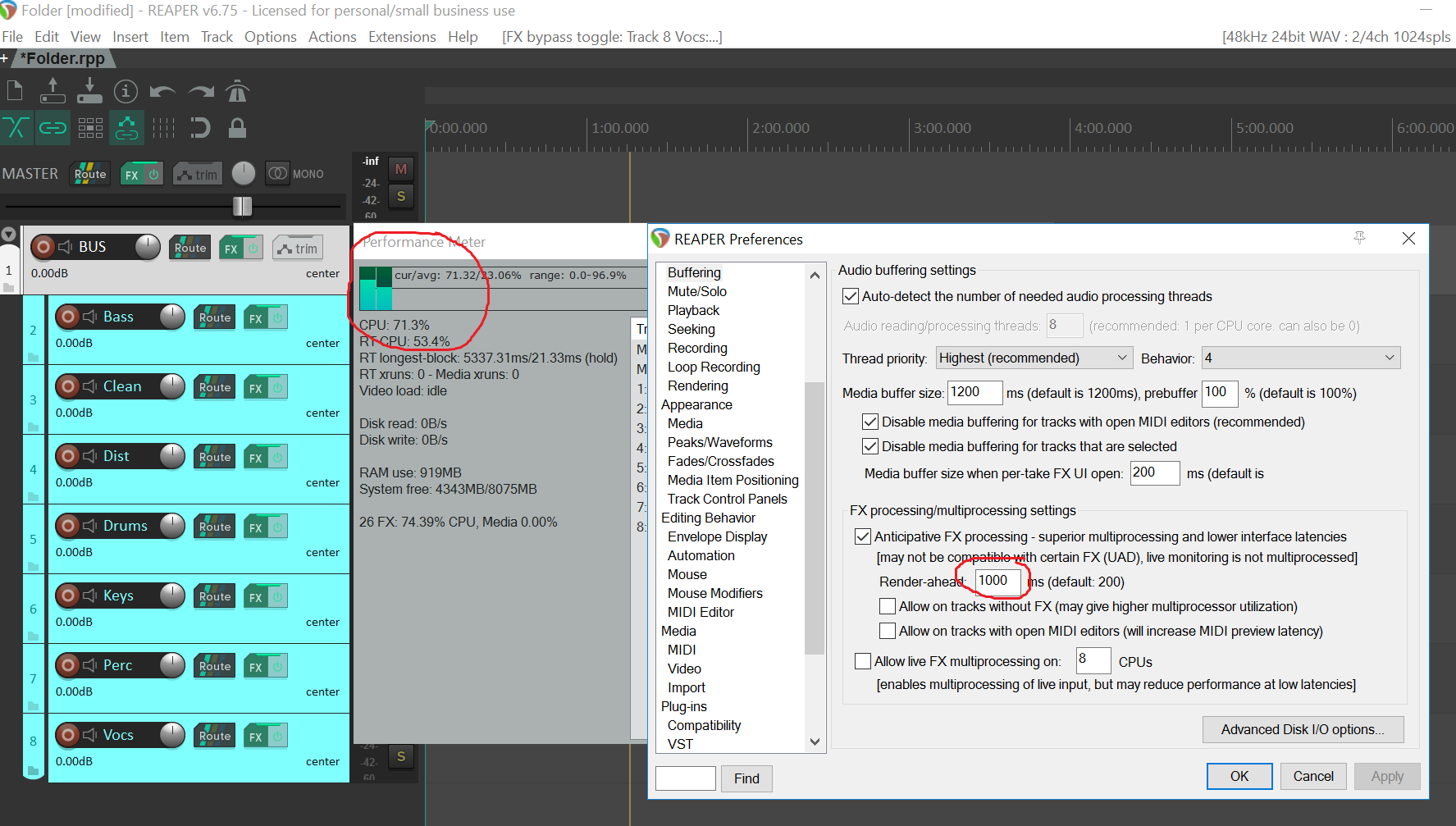This screenshot has height=826, width=1456.
Task: Uncheck auto-detect audio processing threads
Action: click(851, 296)
